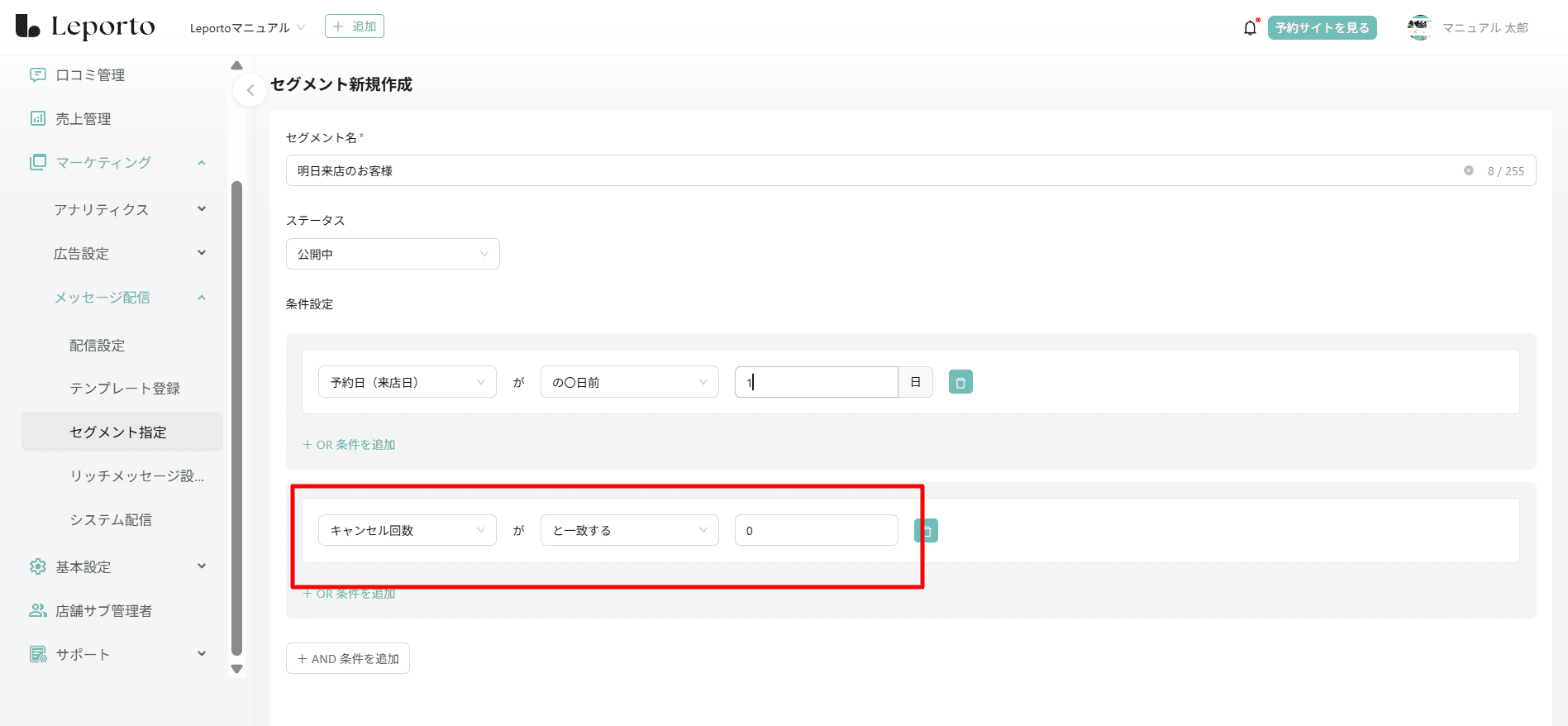Click the notification bell icon
1568x726 pixels.
[x=1250, y=28]
